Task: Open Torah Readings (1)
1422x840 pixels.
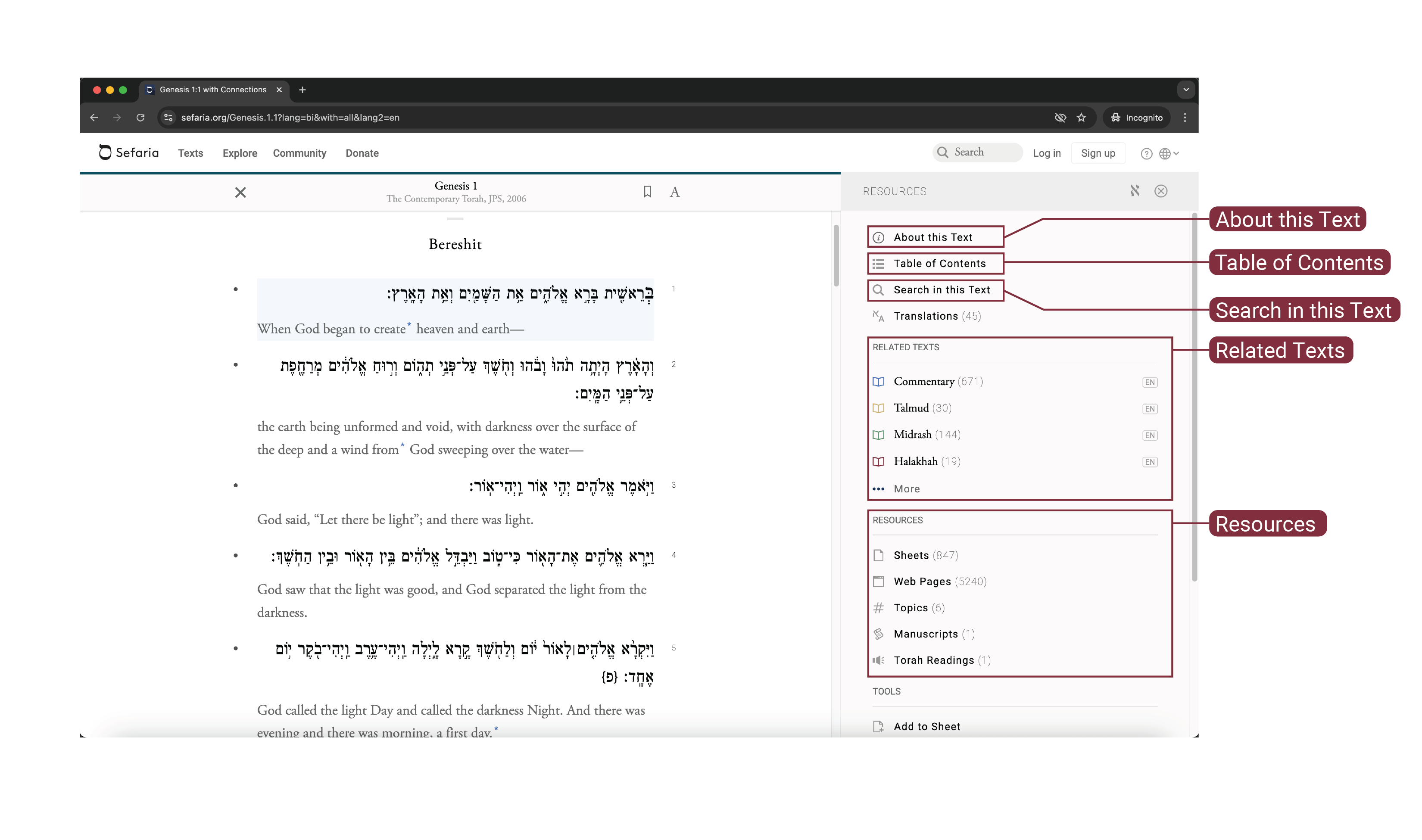Action: tap(942, 660)
